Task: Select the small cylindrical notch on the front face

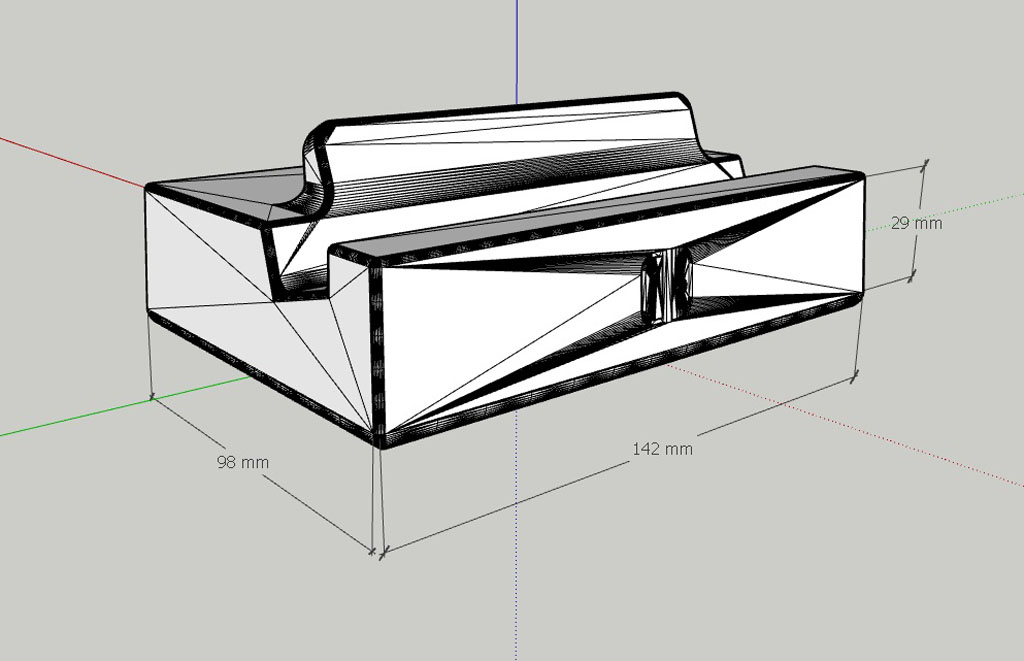Action: click(x=665, y=287)
